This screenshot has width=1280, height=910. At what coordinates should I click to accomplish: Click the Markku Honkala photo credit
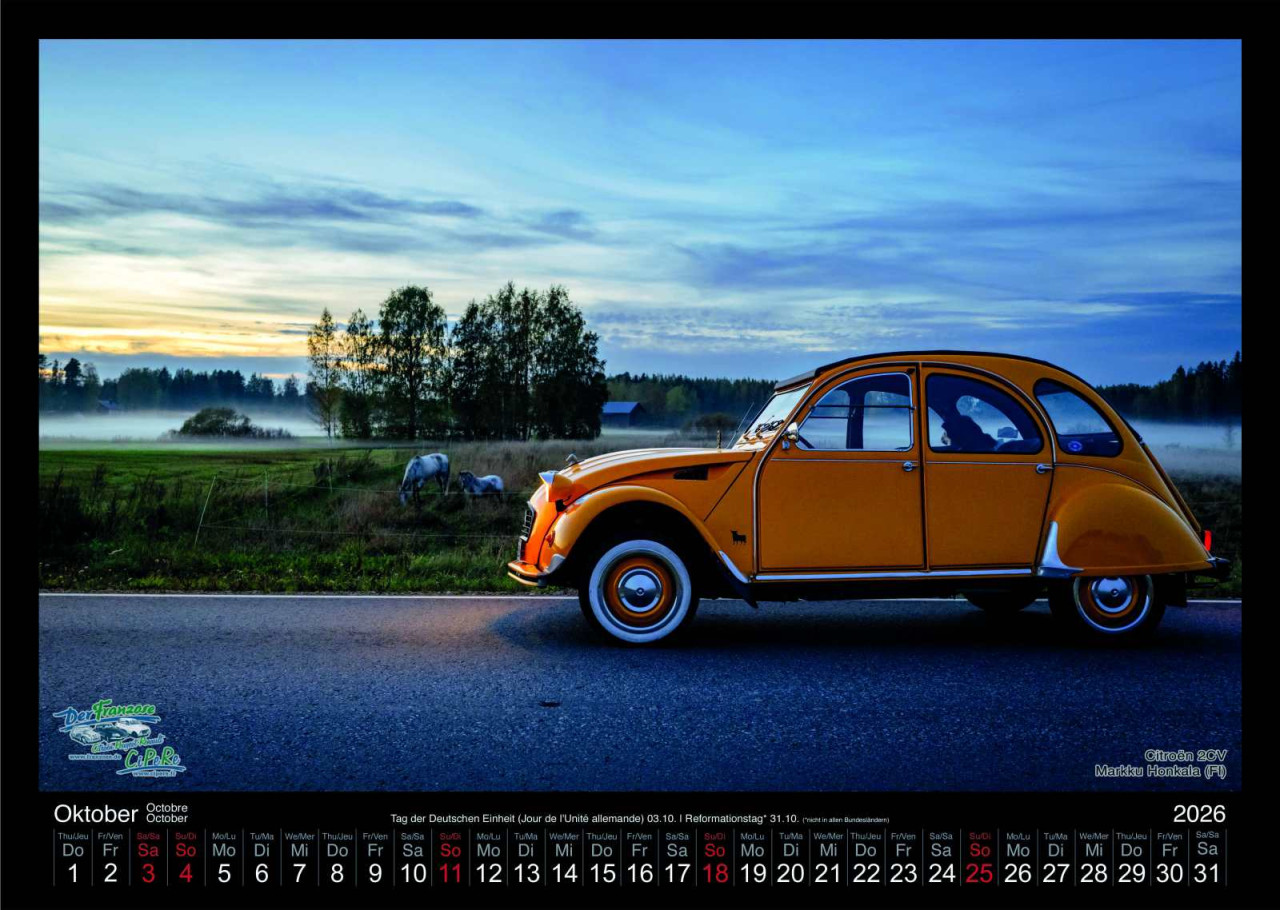(x=1160, y=771)
